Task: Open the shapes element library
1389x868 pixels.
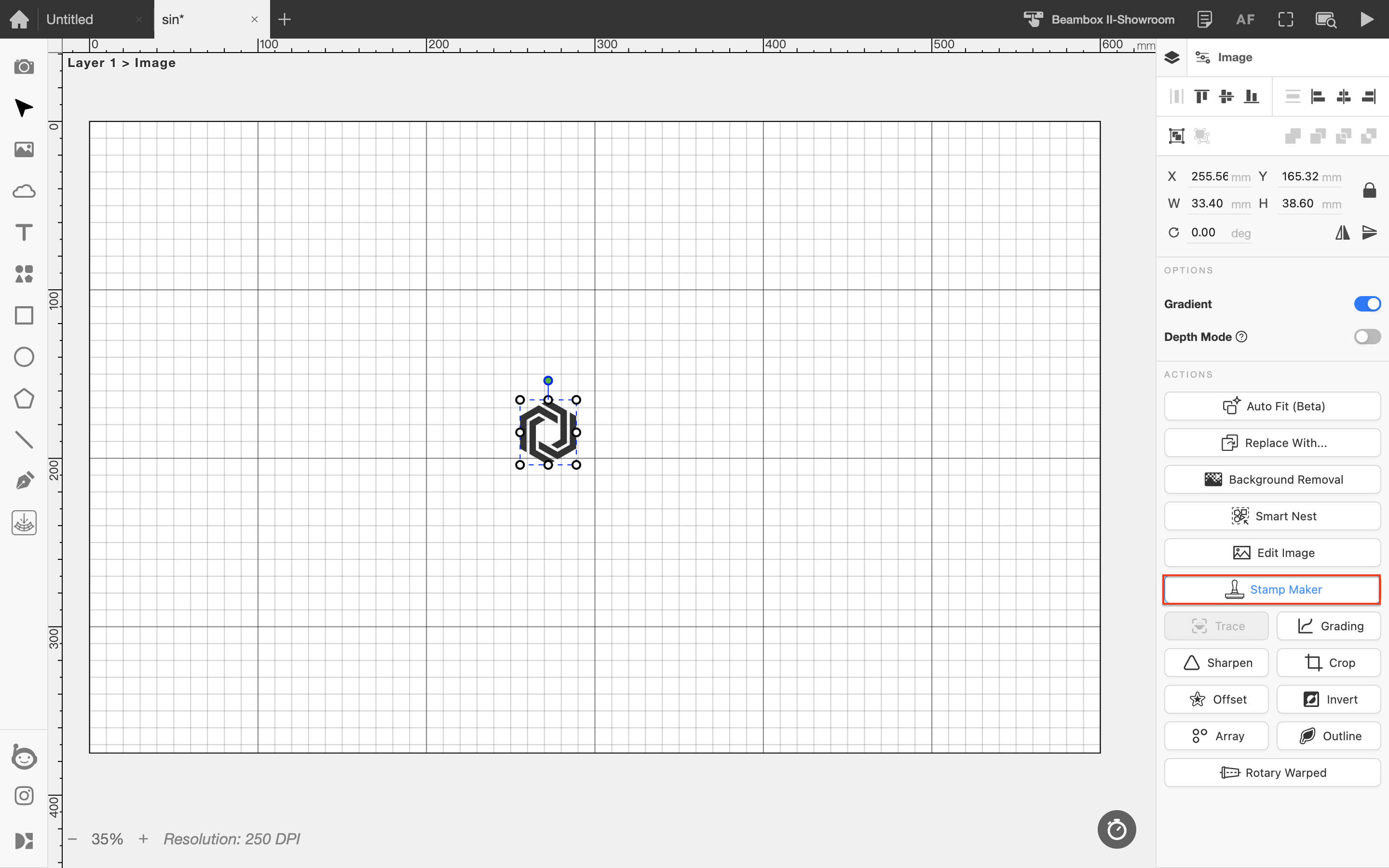Action: (24, 274)
